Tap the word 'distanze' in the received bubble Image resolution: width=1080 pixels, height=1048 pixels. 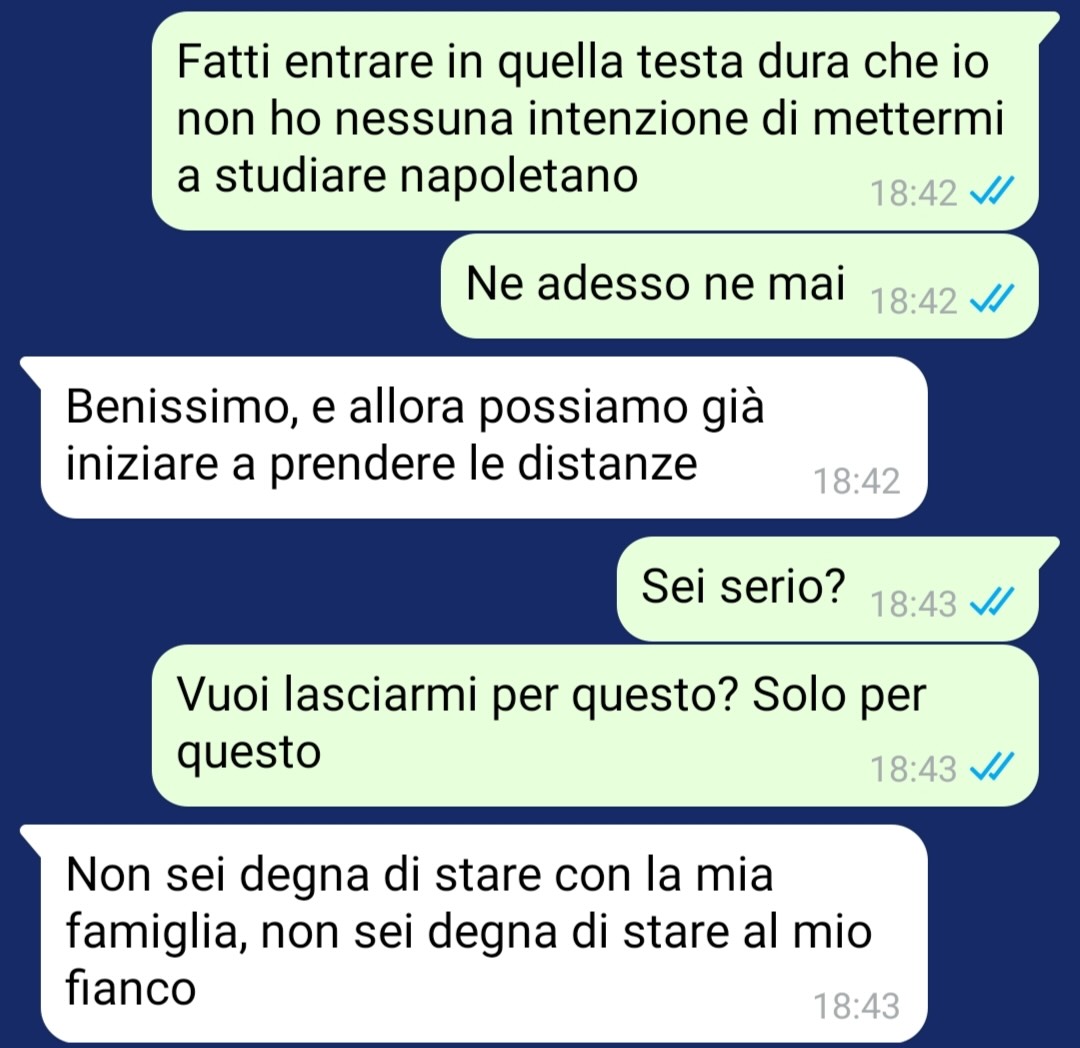point(608,464)
